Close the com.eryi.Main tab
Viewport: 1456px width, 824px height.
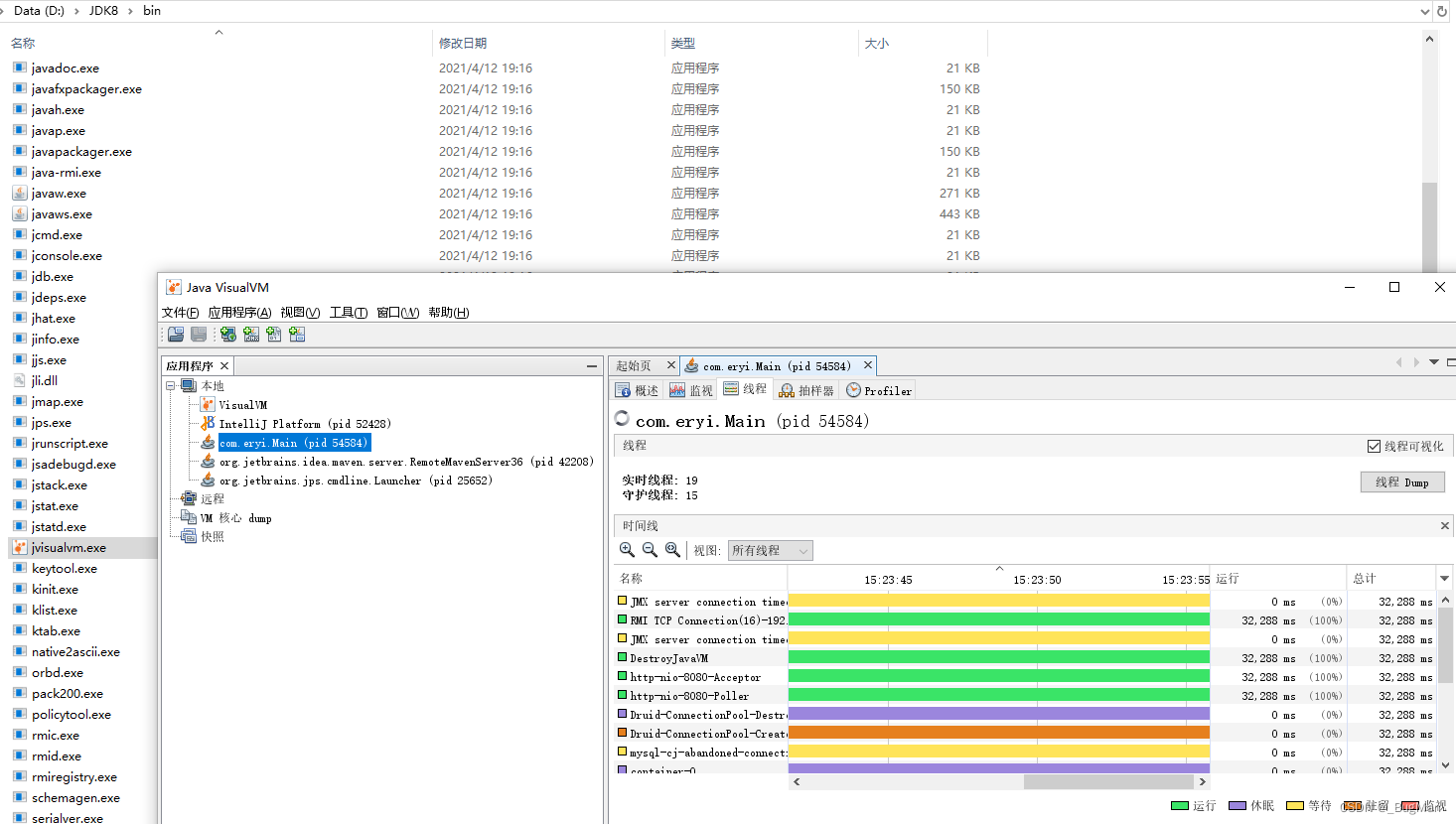click(867, 365)
